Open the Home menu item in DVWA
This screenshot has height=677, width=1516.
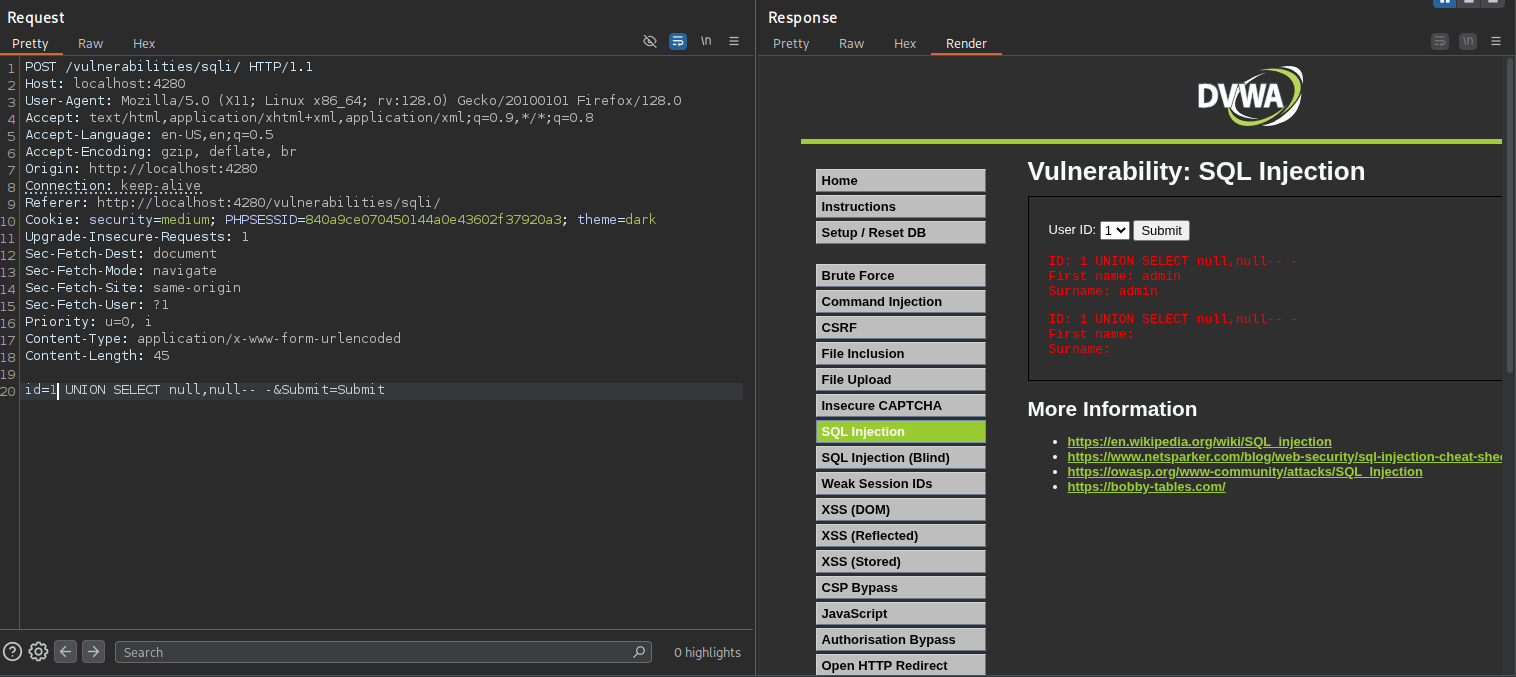tap(901, 180)
